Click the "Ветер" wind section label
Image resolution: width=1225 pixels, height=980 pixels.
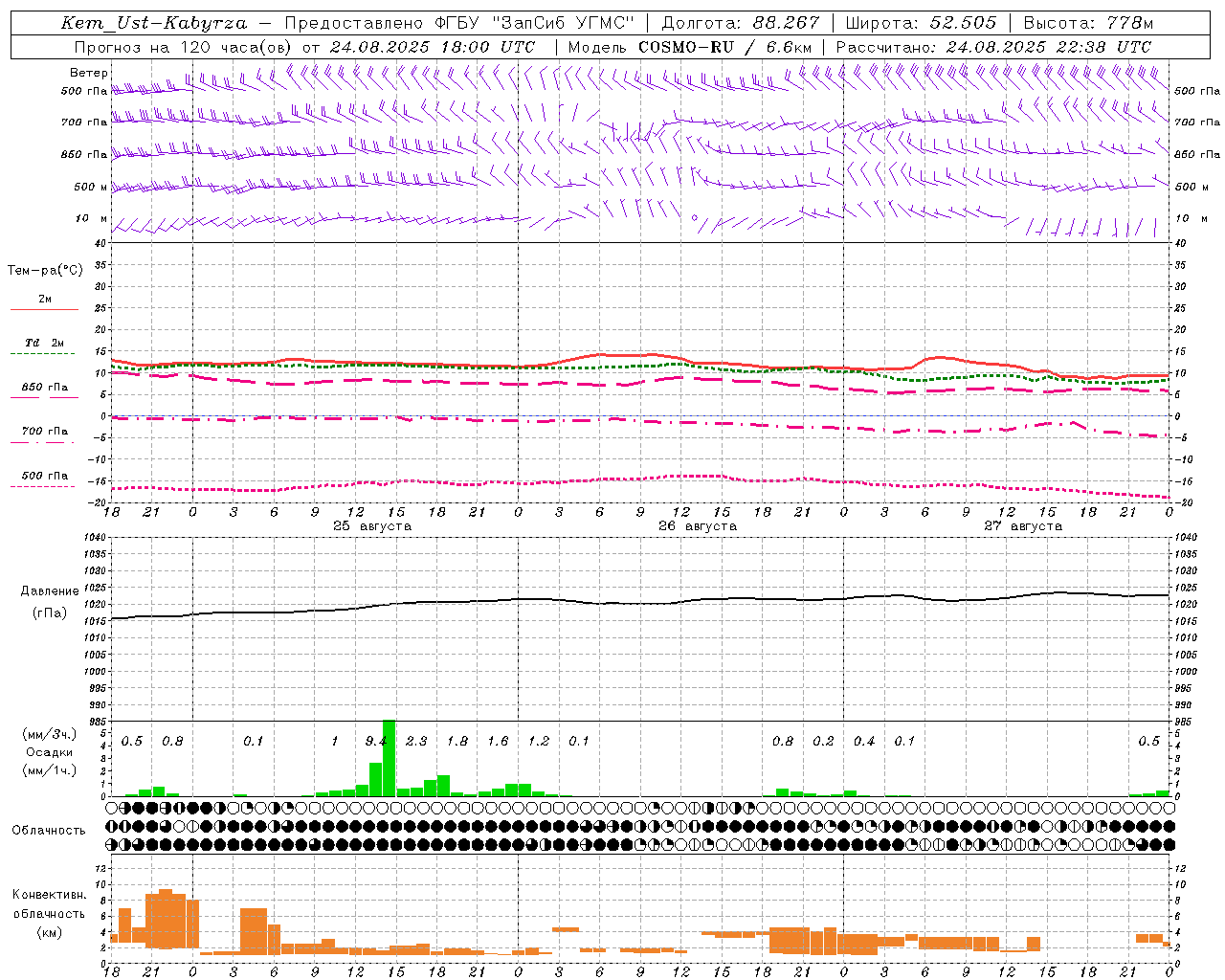point(88,73)
